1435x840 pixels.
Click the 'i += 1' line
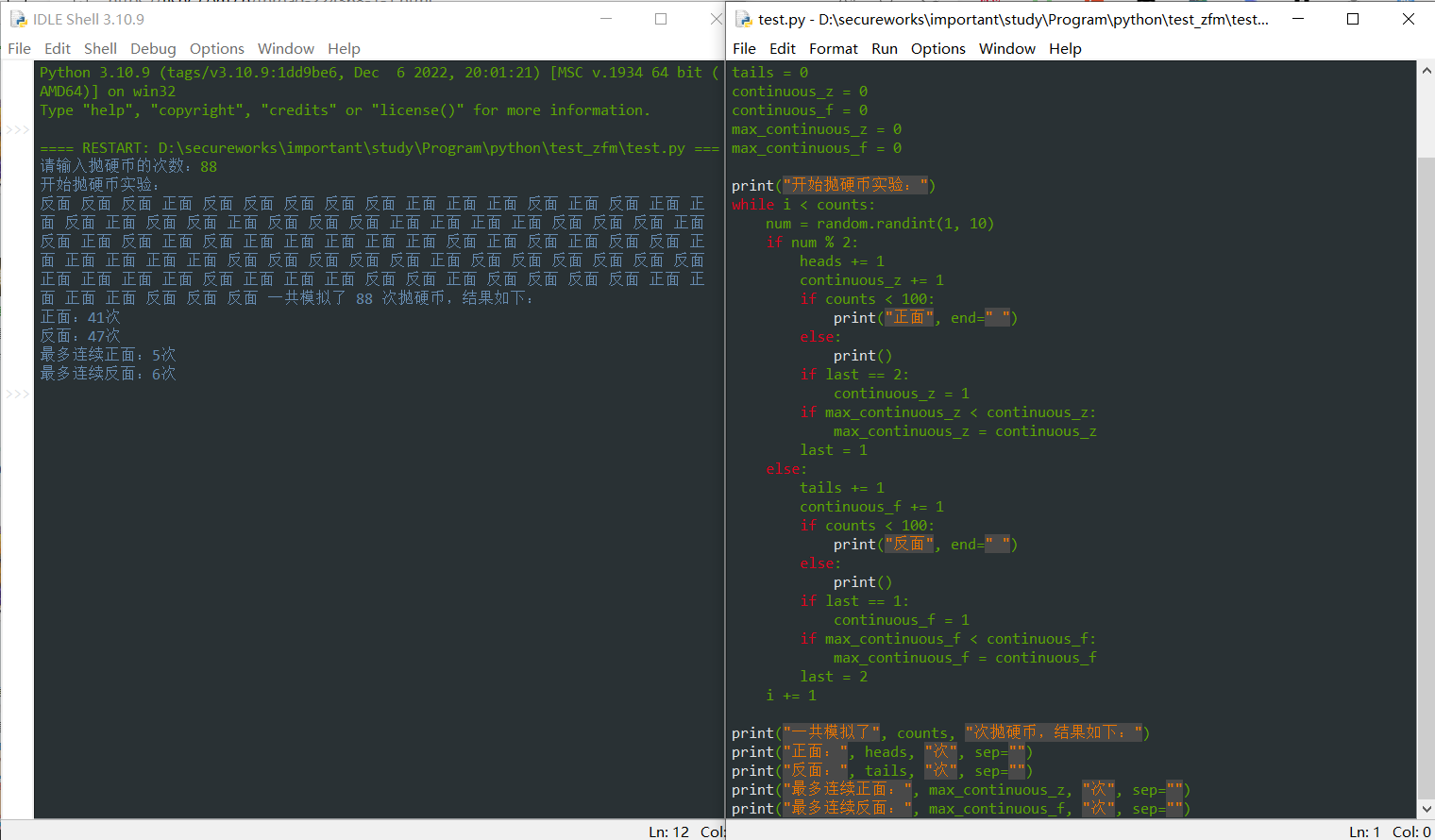click(791, 696)
